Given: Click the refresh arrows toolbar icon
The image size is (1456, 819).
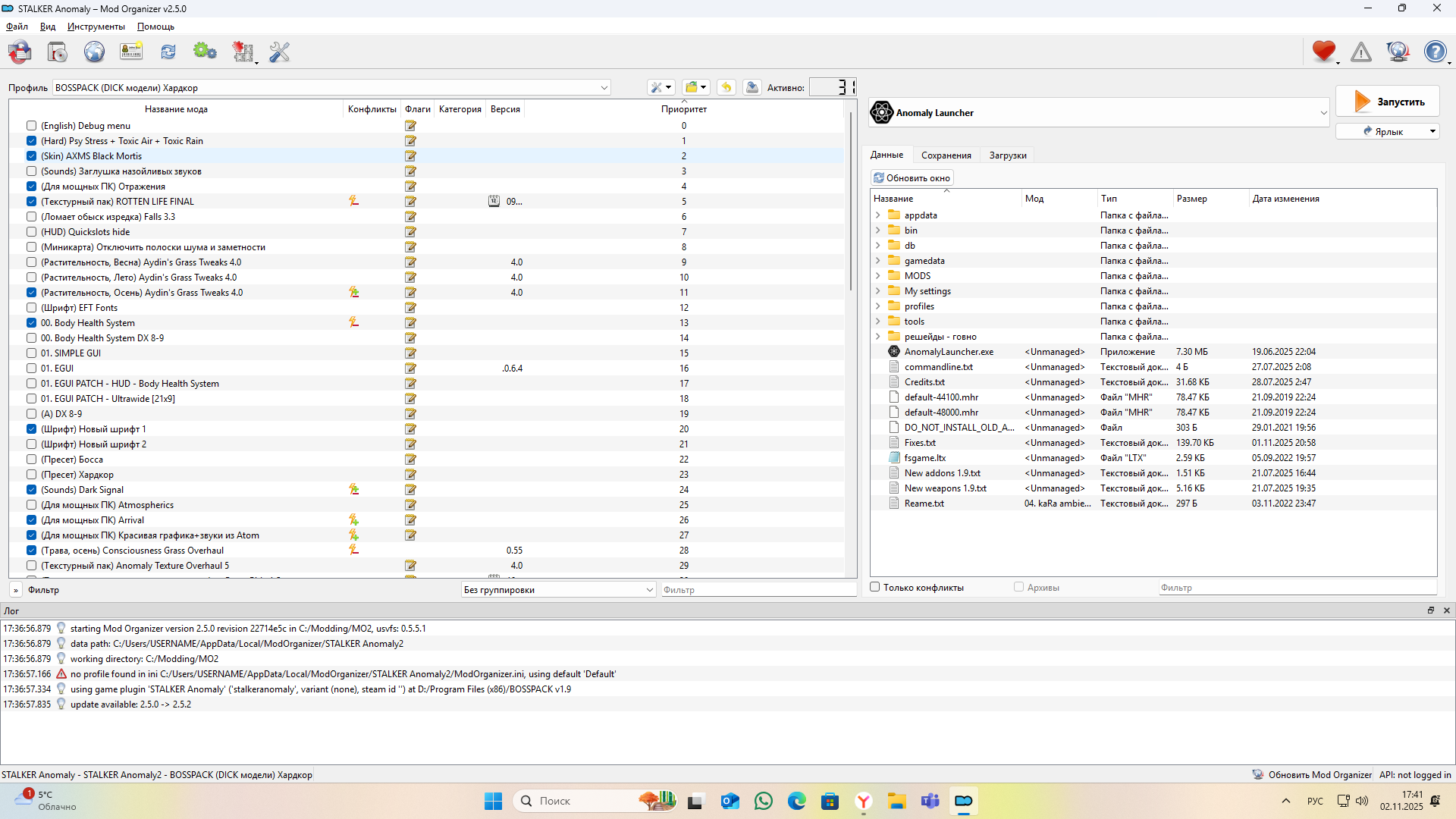Looking at the screenshot, I should point(168,52).
